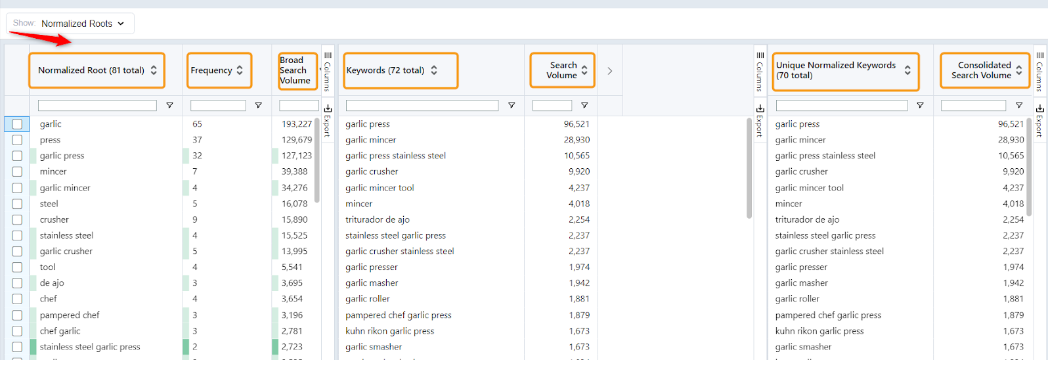
Task: Sort the Search Volume column
Action: 585,70
